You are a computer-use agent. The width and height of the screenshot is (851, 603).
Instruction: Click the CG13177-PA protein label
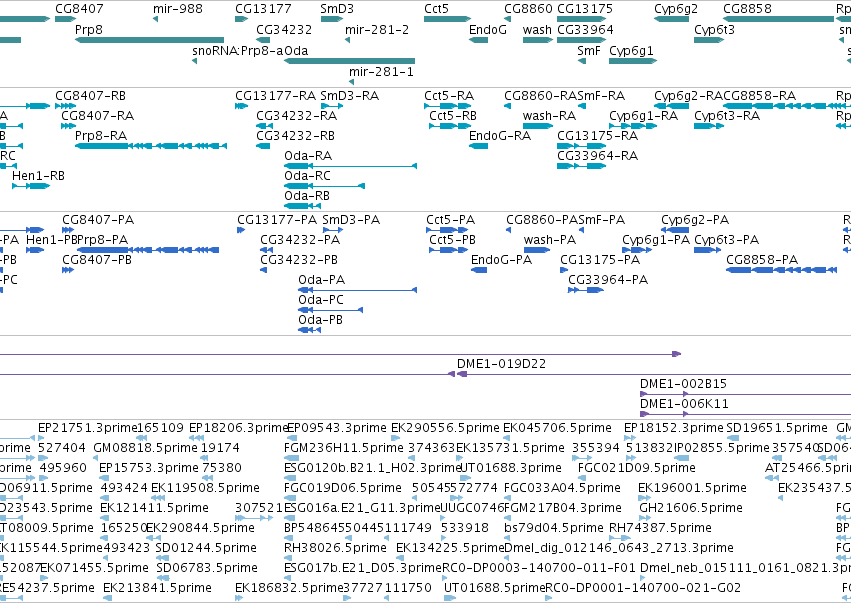pyautogui.click(x=277, y=219)
